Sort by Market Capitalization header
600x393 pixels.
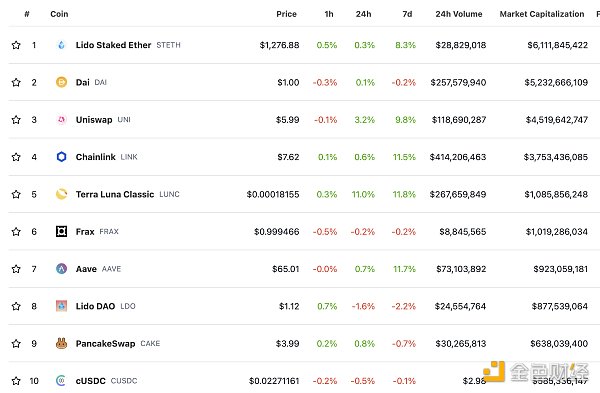pos(542,14)
